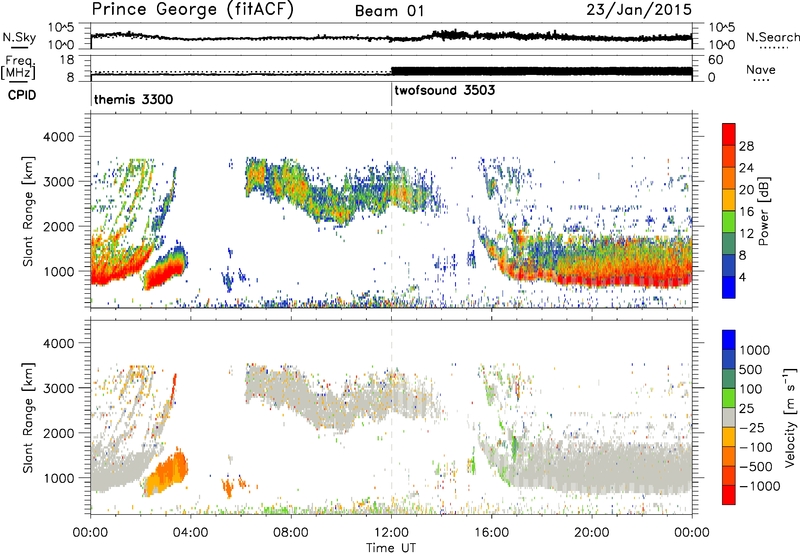Pick the red bottom segment of velocity colorbar

(729, 495)
